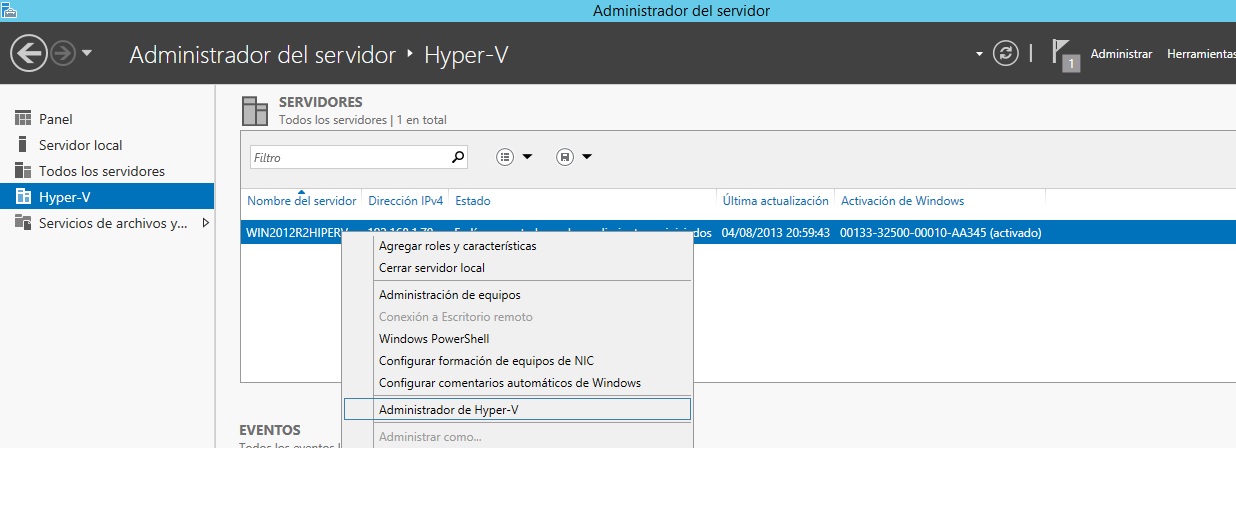Click the back navigation arrow
1236x517 pixels.
click(30, 53)
